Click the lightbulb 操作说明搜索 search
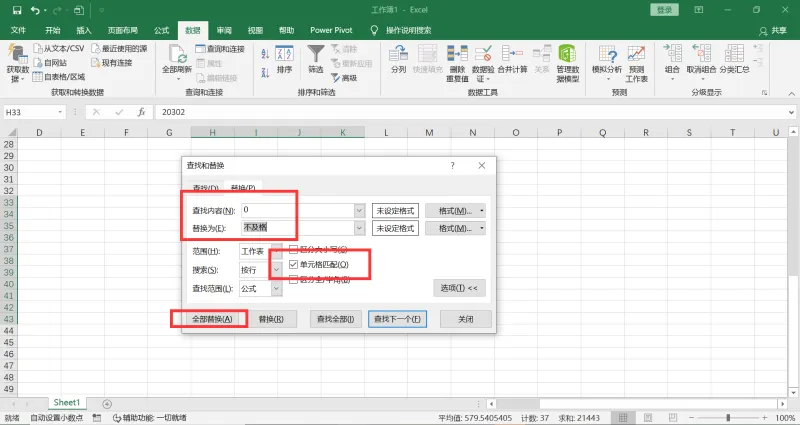This screenshot has width=800, height=425. click(x=401, y=30)
